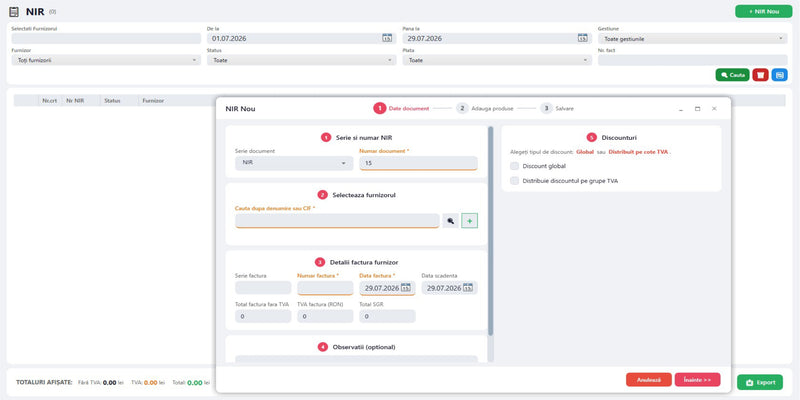Open calendar icon in Data scadenta field
Screen dimensions: 800x400
click(x=468, y=288)
